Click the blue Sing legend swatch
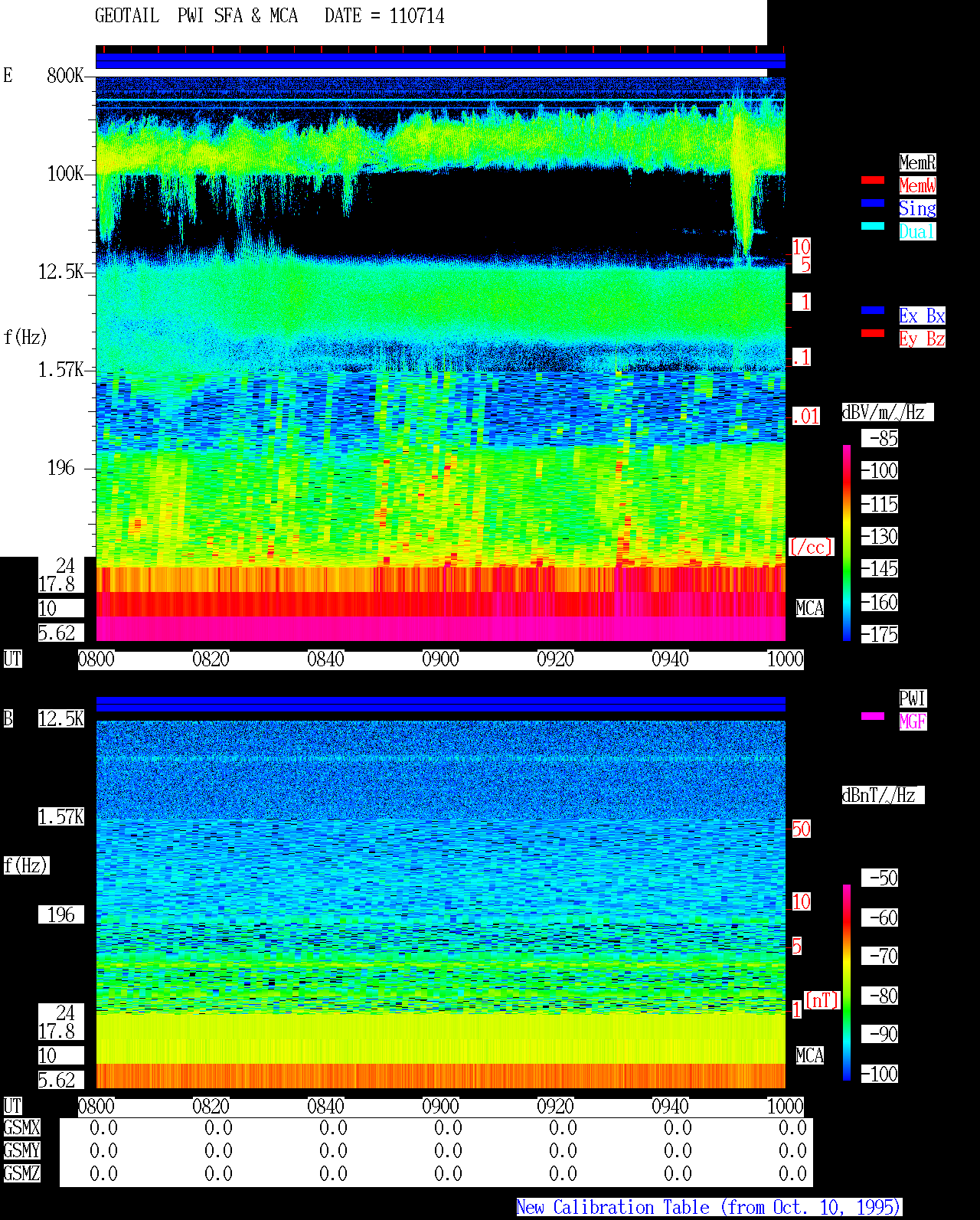This screenshot has width=980, height=1220. pos(873,203)
